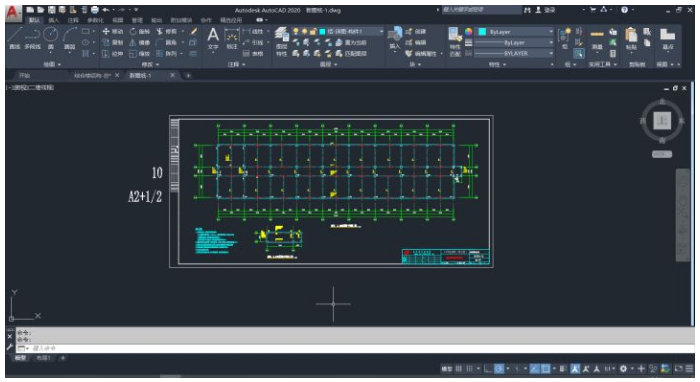
Task: Click the Linear dimension button
Action: 253,32
